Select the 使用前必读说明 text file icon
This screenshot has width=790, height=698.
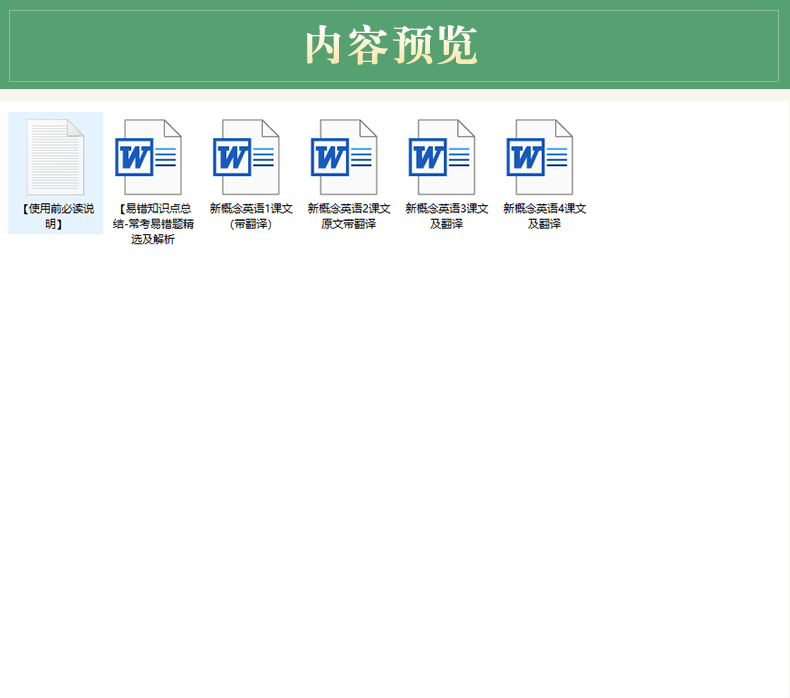pos(55,157)
